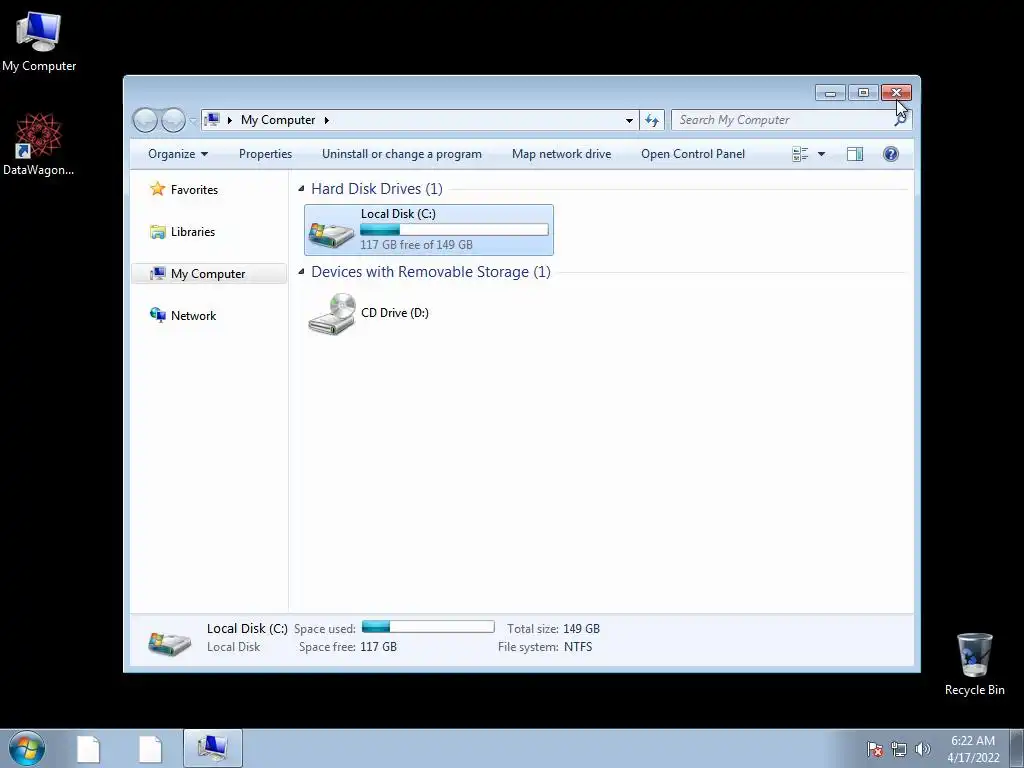Image resolution: width=1024 pixels, height=768 pixels.
Task: Minimize the My Computer window
Action: coord(830,93)
